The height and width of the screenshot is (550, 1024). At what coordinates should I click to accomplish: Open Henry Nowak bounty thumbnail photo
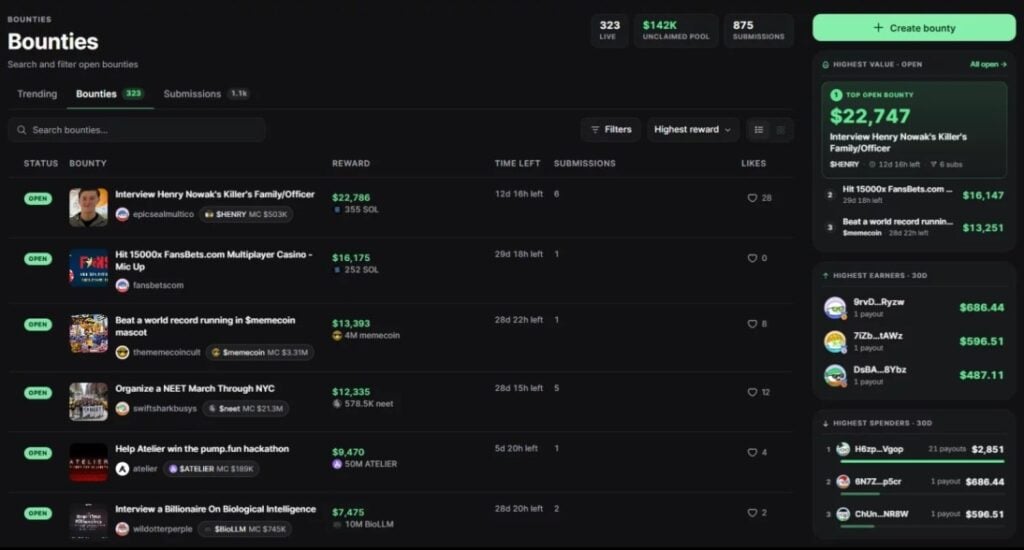(89, 207)
